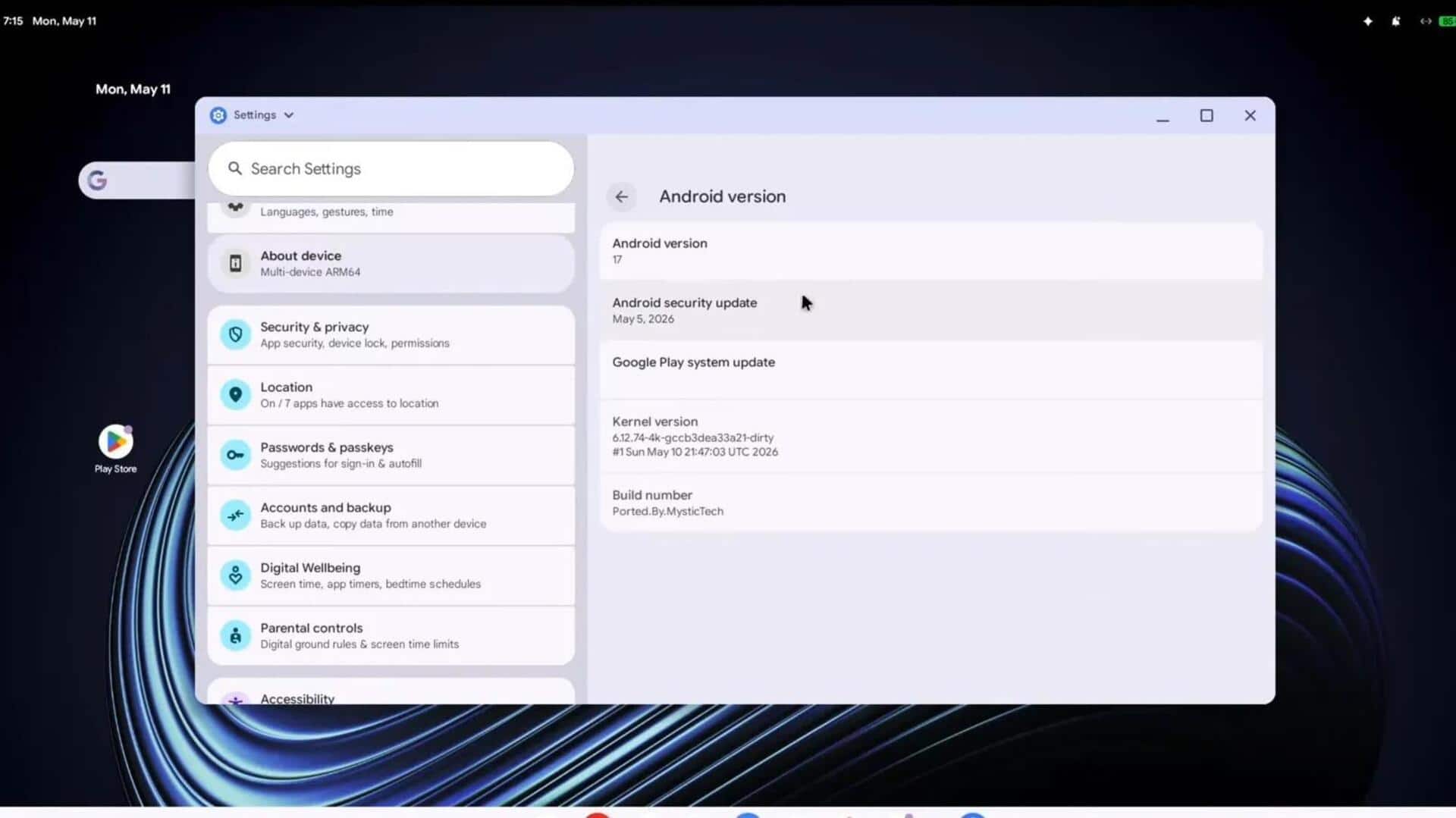The image size is (1456, 818).
Task: Click the magnifier icon in Search Settings
Action: click(235, 168)
